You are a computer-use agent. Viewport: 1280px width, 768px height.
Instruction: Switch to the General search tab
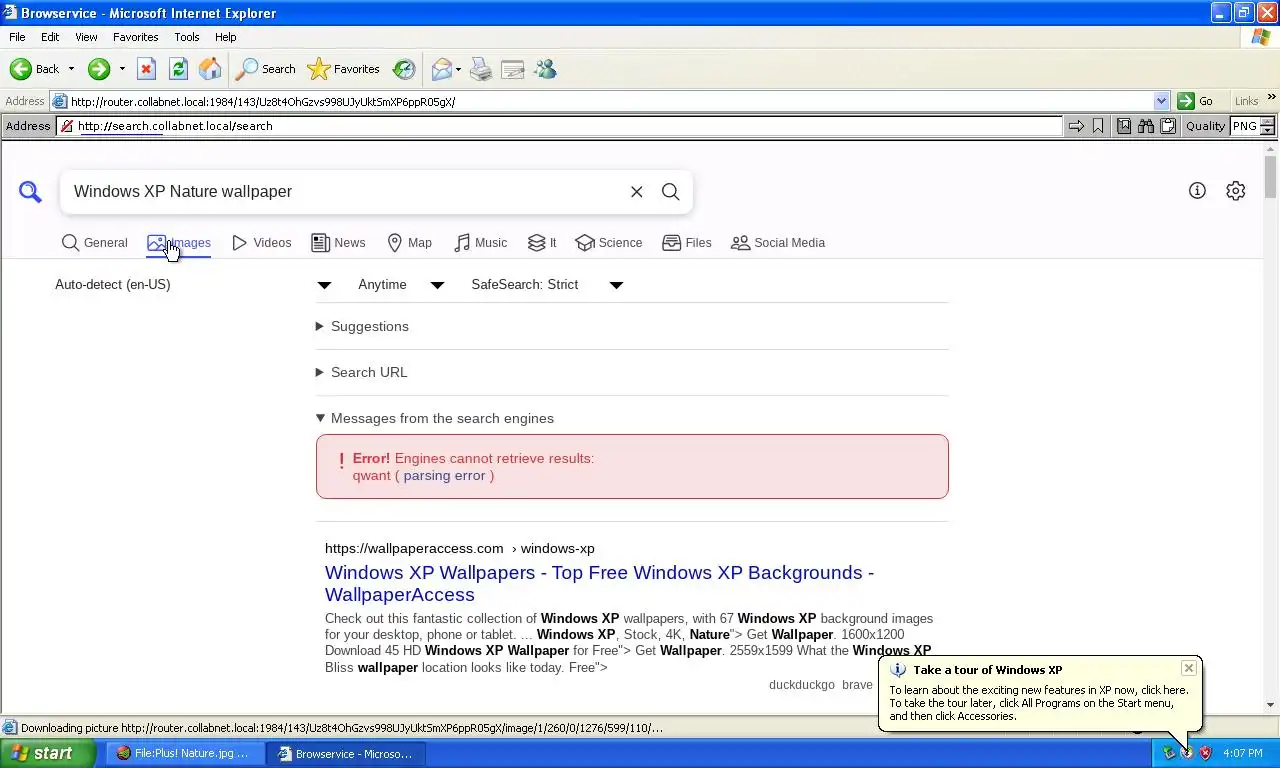(95, 243)
